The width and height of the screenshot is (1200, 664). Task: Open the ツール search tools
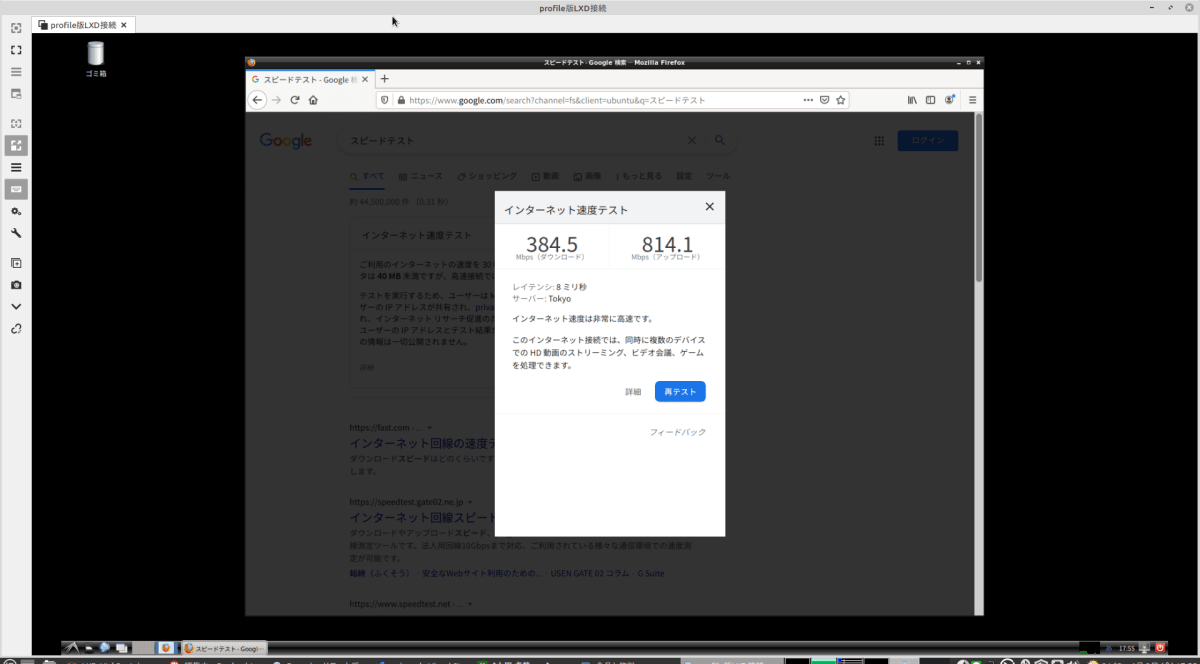pos(718,176)
